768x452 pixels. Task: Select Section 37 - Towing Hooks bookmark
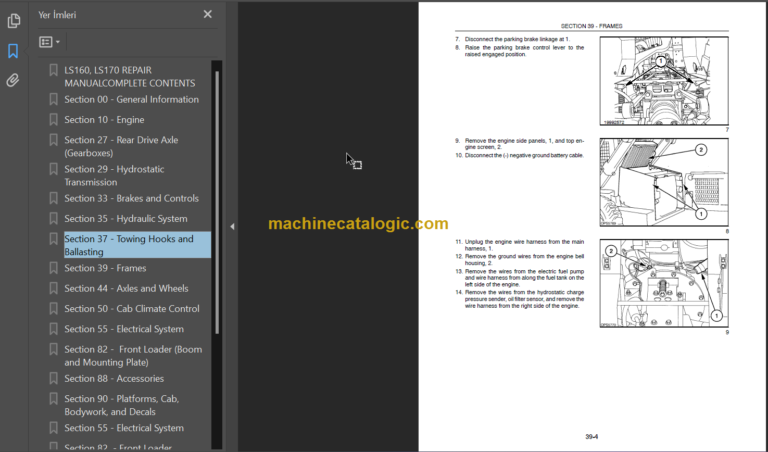pos(137,245)
